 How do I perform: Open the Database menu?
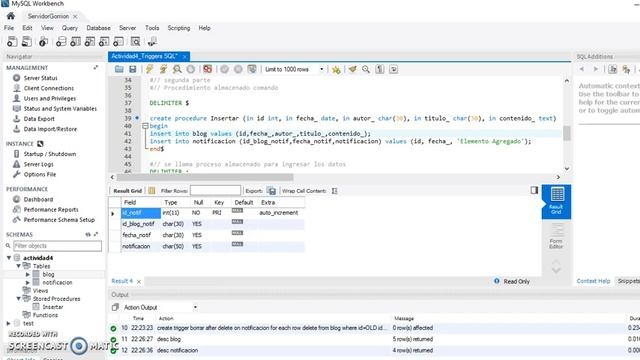click(98, 28)
